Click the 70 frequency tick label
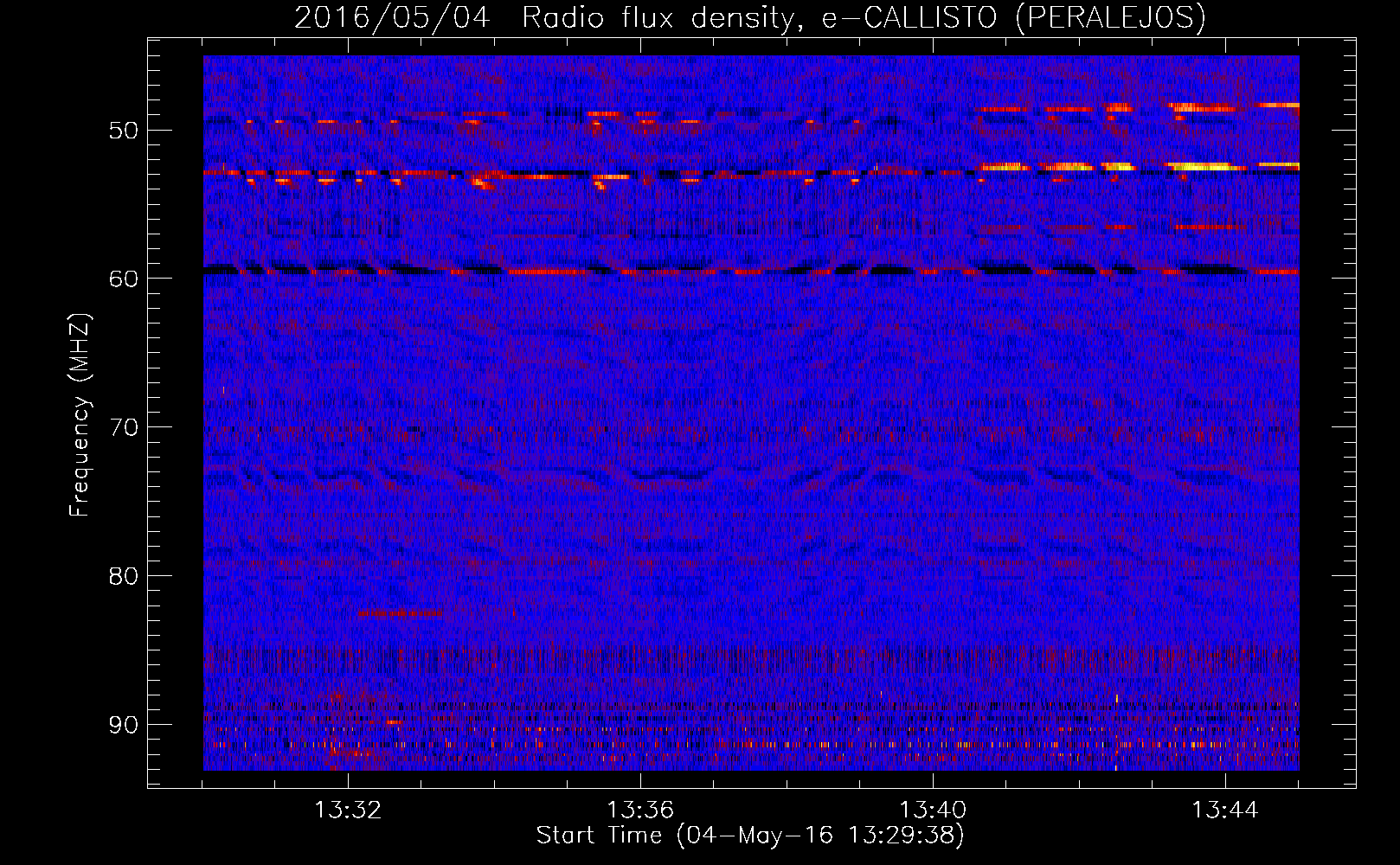 (124, 427)
